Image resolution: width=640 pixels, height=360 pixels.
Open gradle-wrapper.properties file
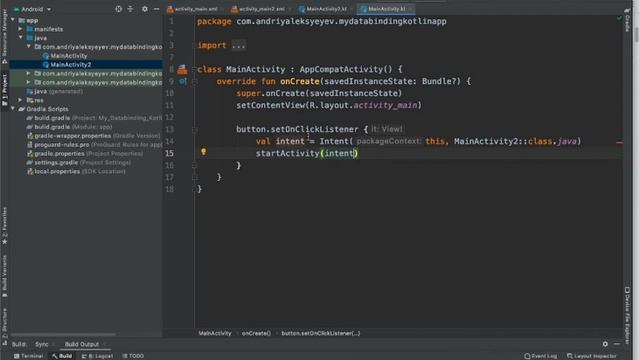pyautogui.click(x=94, y=136)
